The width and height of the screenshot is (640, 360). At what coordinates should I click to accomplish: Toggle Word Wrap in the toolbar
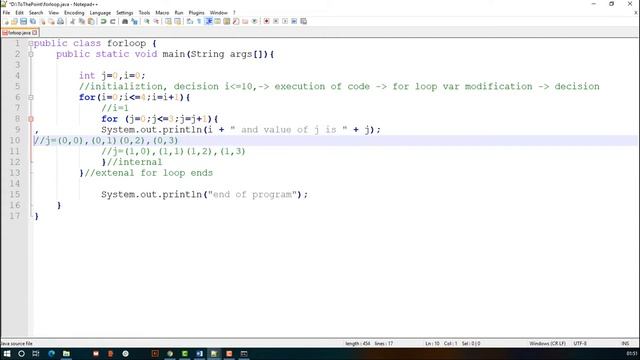click(190, 21)
